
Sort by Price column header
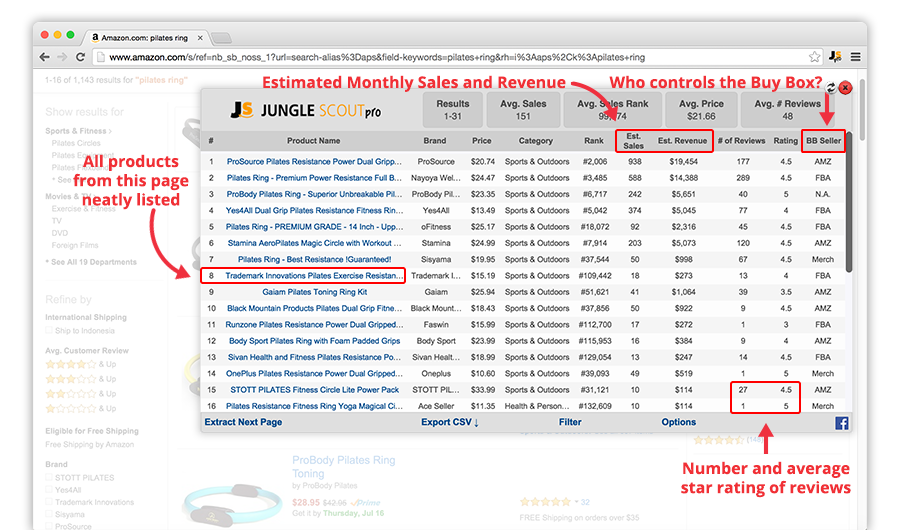482,141
